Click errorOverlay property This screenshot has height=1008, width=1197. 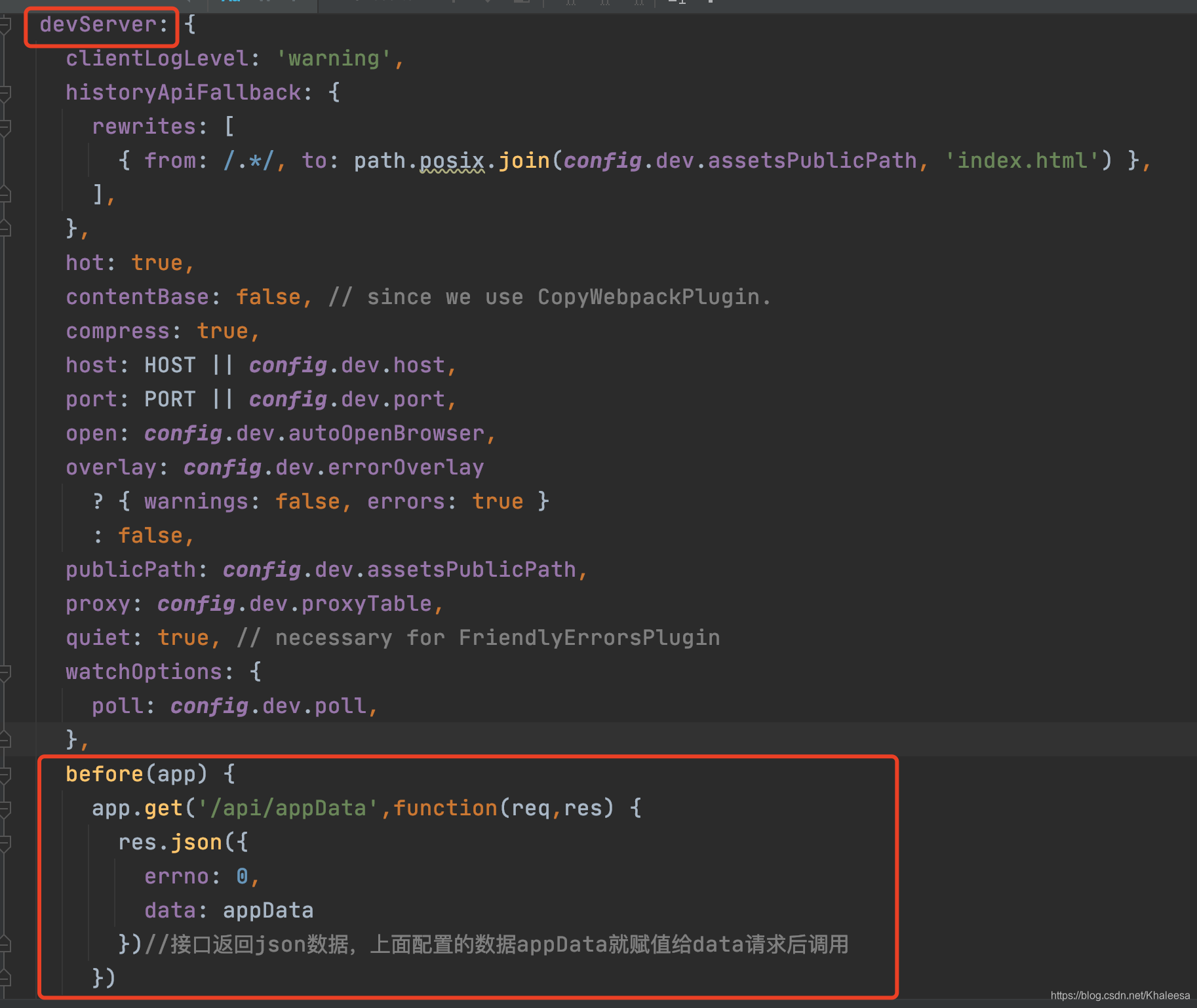click(406, 468)
